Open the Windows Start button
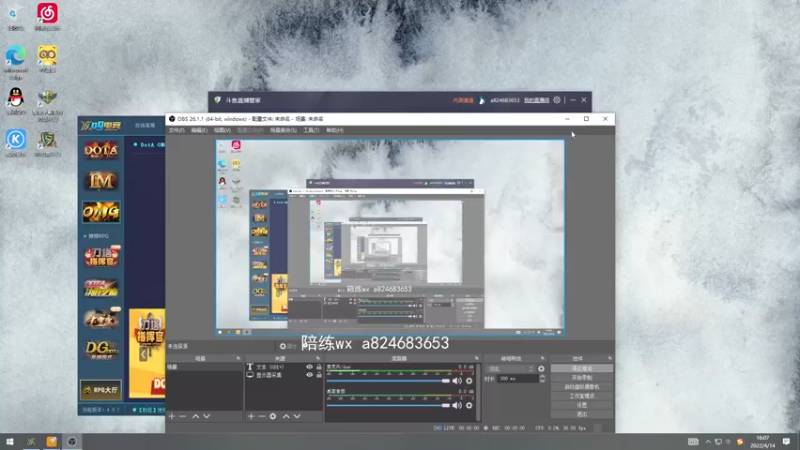The width and height of the screenshot is (800, 450). pos(9,442)
